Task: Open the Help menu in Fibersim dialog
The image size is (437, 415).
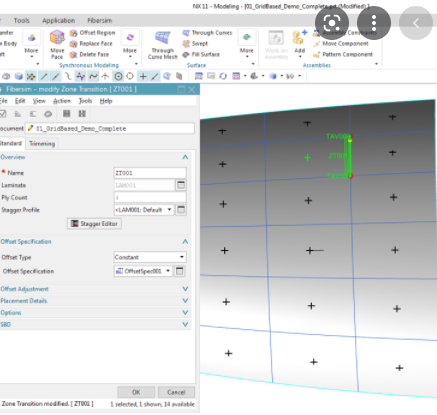Action: [x=106, y=101]
